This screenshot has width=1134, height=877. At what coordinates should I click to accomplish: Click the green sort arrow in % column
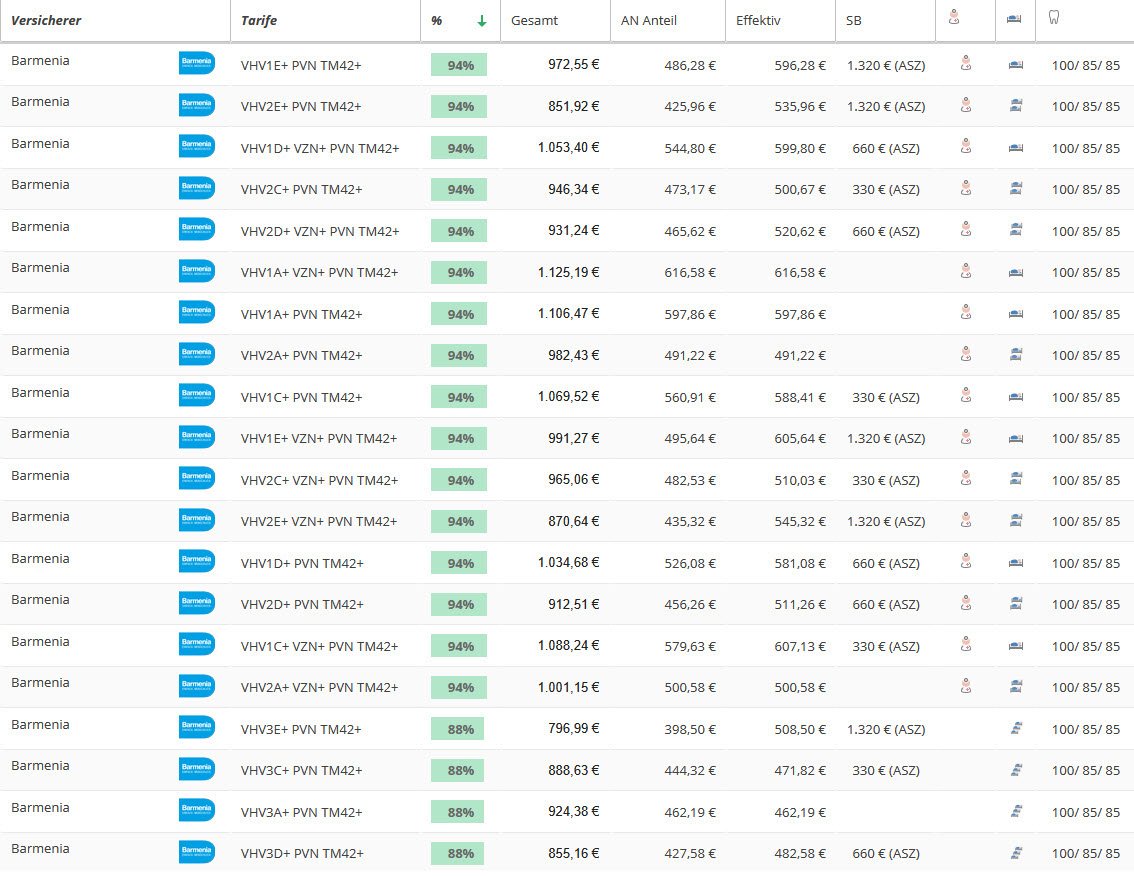coord(482,21)
